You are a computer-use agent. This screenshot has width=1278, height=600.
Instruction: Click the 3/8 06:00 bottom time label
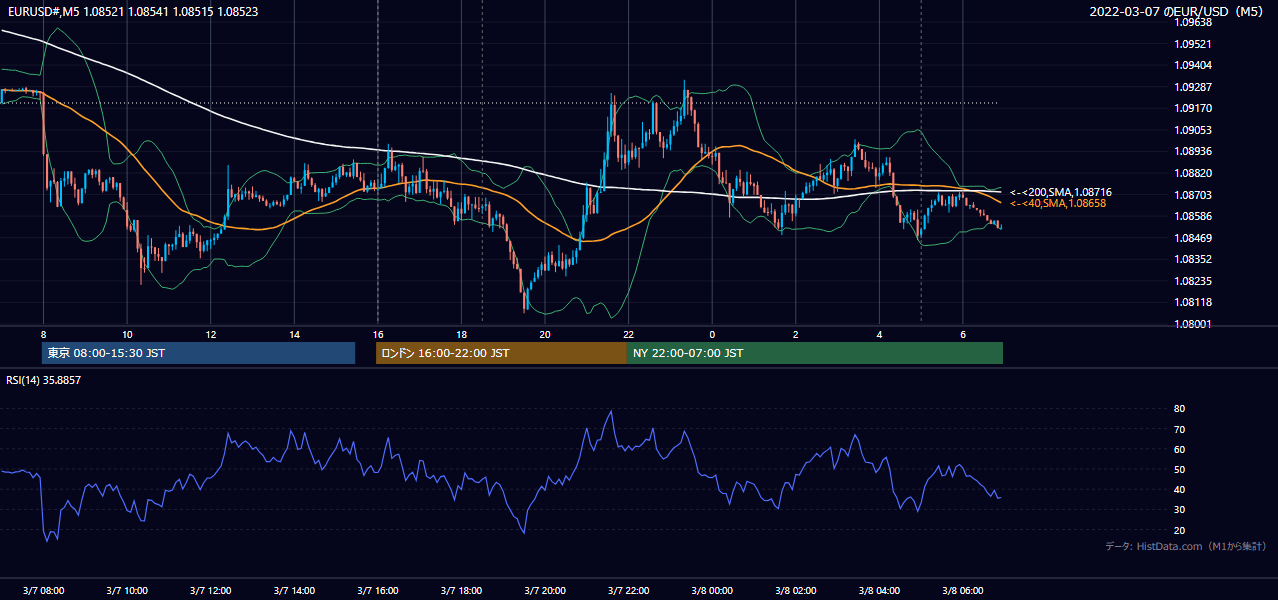pos(962,590)
